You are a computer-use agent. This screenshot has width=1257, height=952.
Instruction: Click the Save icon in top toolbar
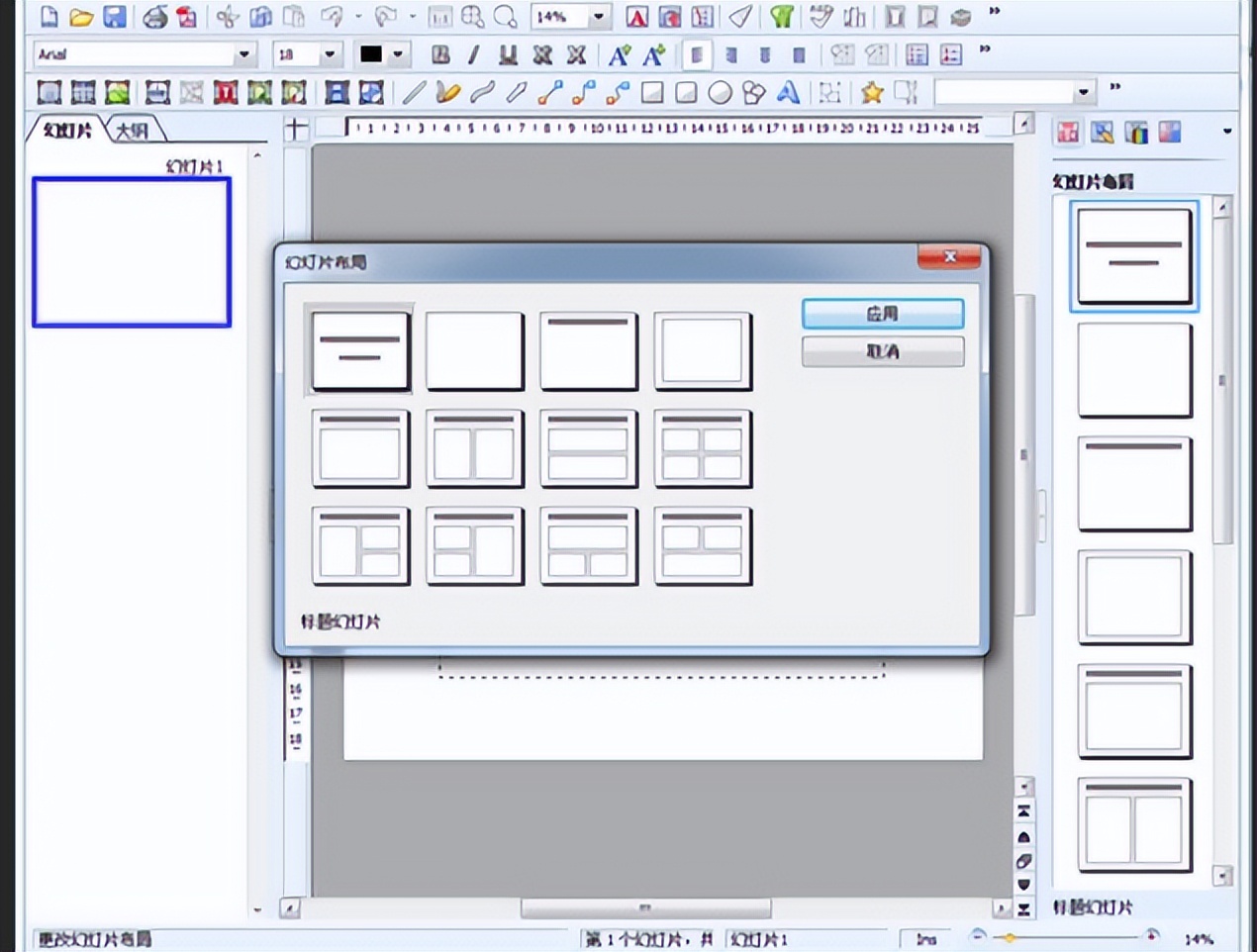(115, 17)
